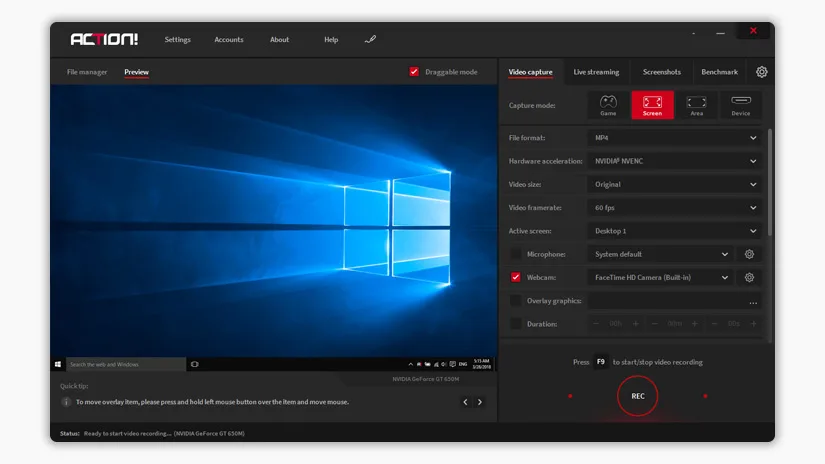Click the F9 hotkey badge
Screen dimensions: 825x464
click(x=600, y=362)
